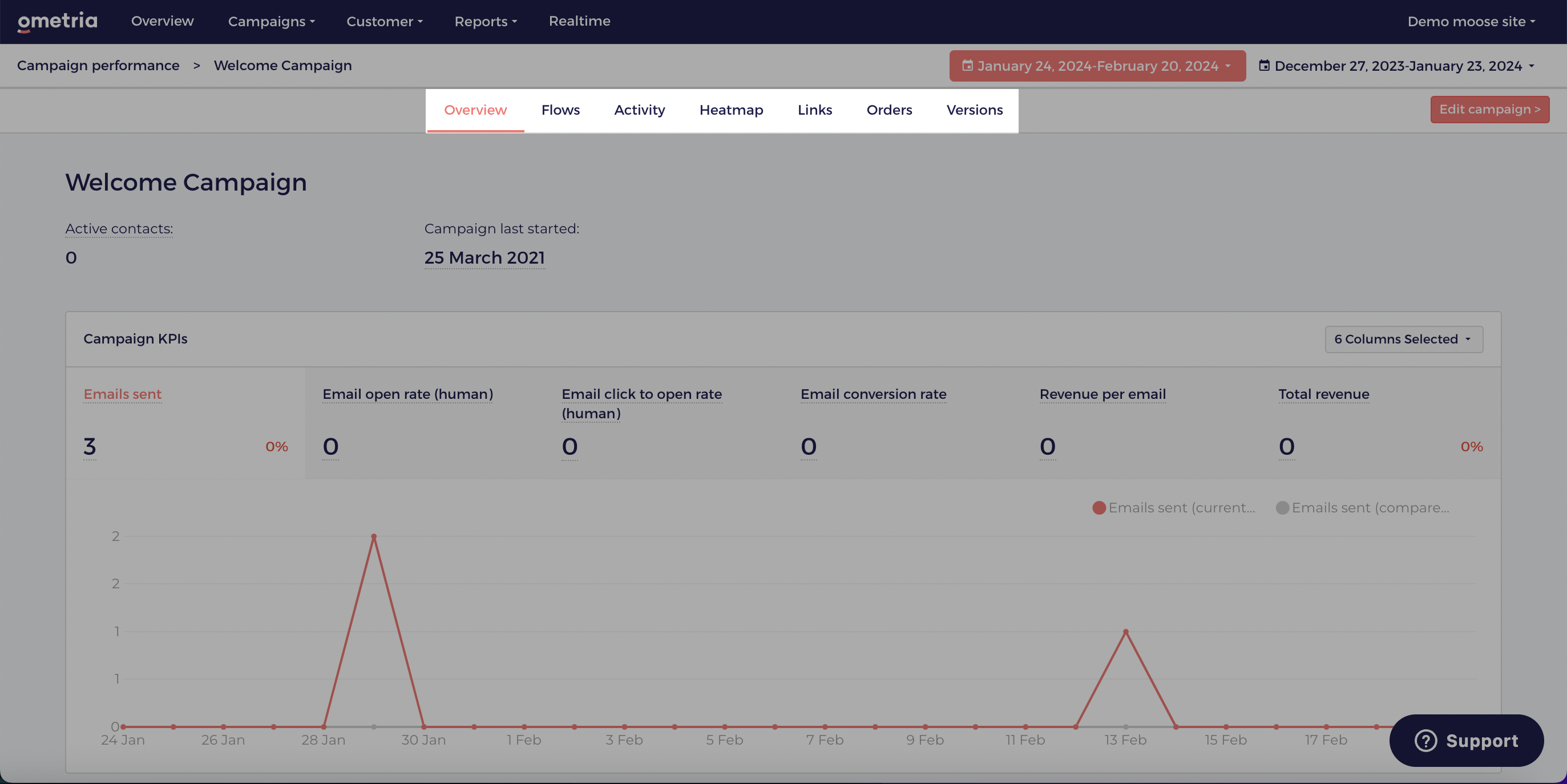Screen dimensions: 1567x784
Task: Click the Campaign KPIs panel heading
Action: [135, 339]
